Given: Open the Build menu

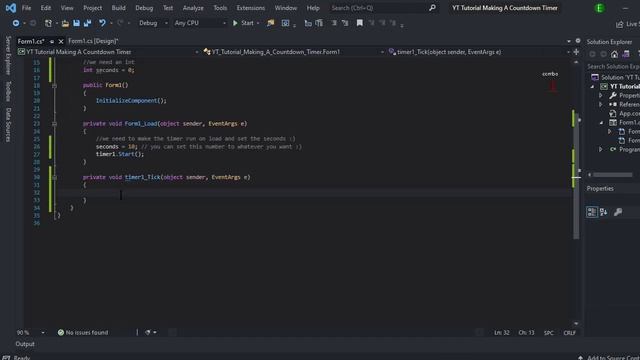Looking at the screenshot, I should [x=118, y=8].
